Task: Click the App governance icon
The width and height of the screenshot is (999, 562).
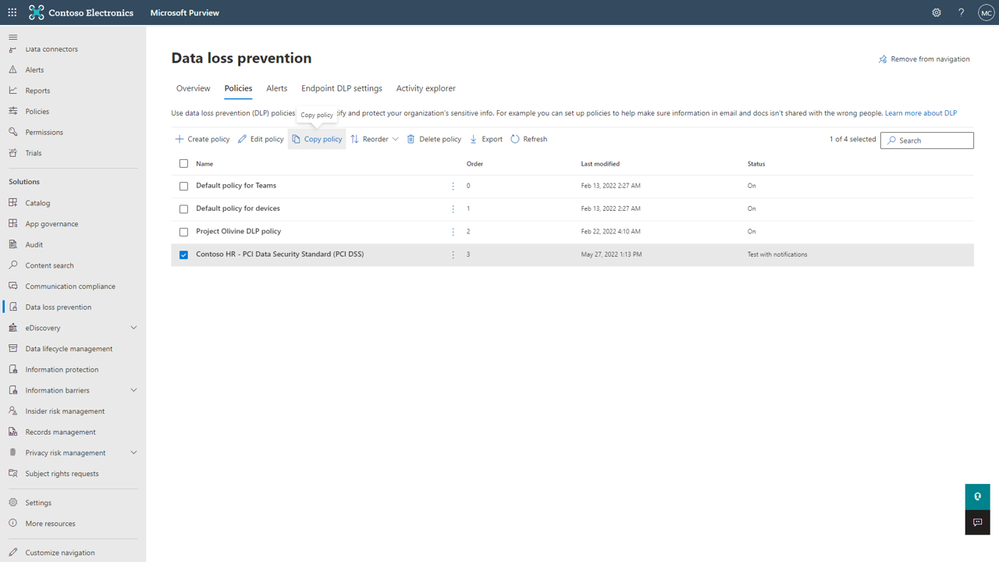Action: (x=13, y=224)
